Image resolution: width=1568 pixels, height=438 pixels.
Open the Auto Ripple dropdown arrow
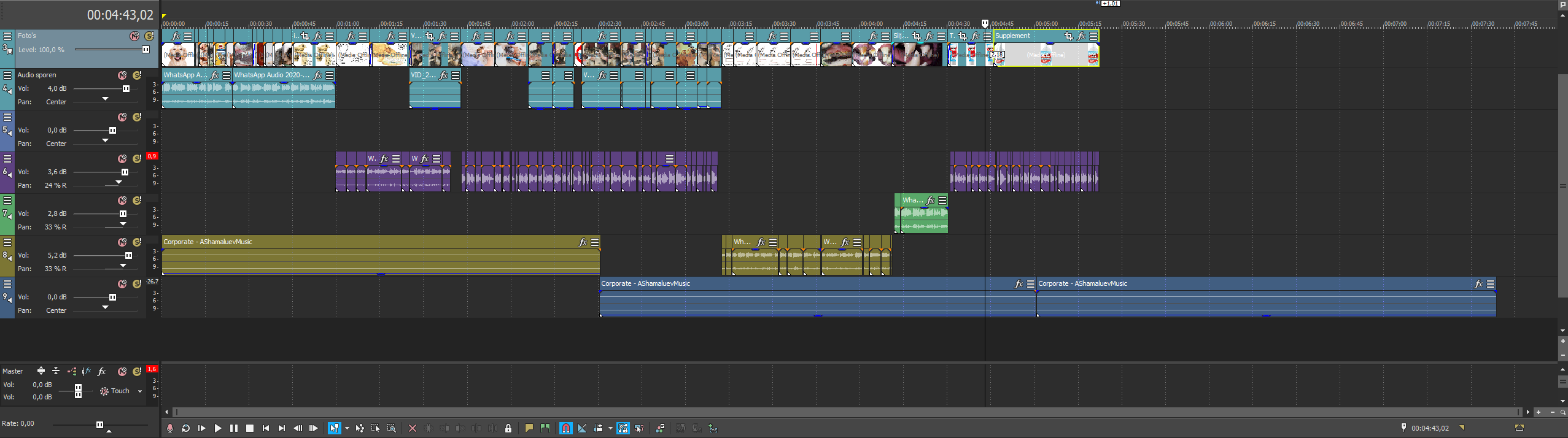610,428
